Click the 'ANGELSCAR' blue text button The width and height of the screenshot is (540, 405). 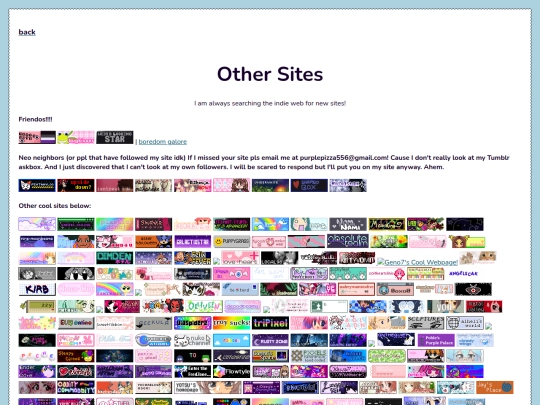pyautogui.click(x=464, y=273)
